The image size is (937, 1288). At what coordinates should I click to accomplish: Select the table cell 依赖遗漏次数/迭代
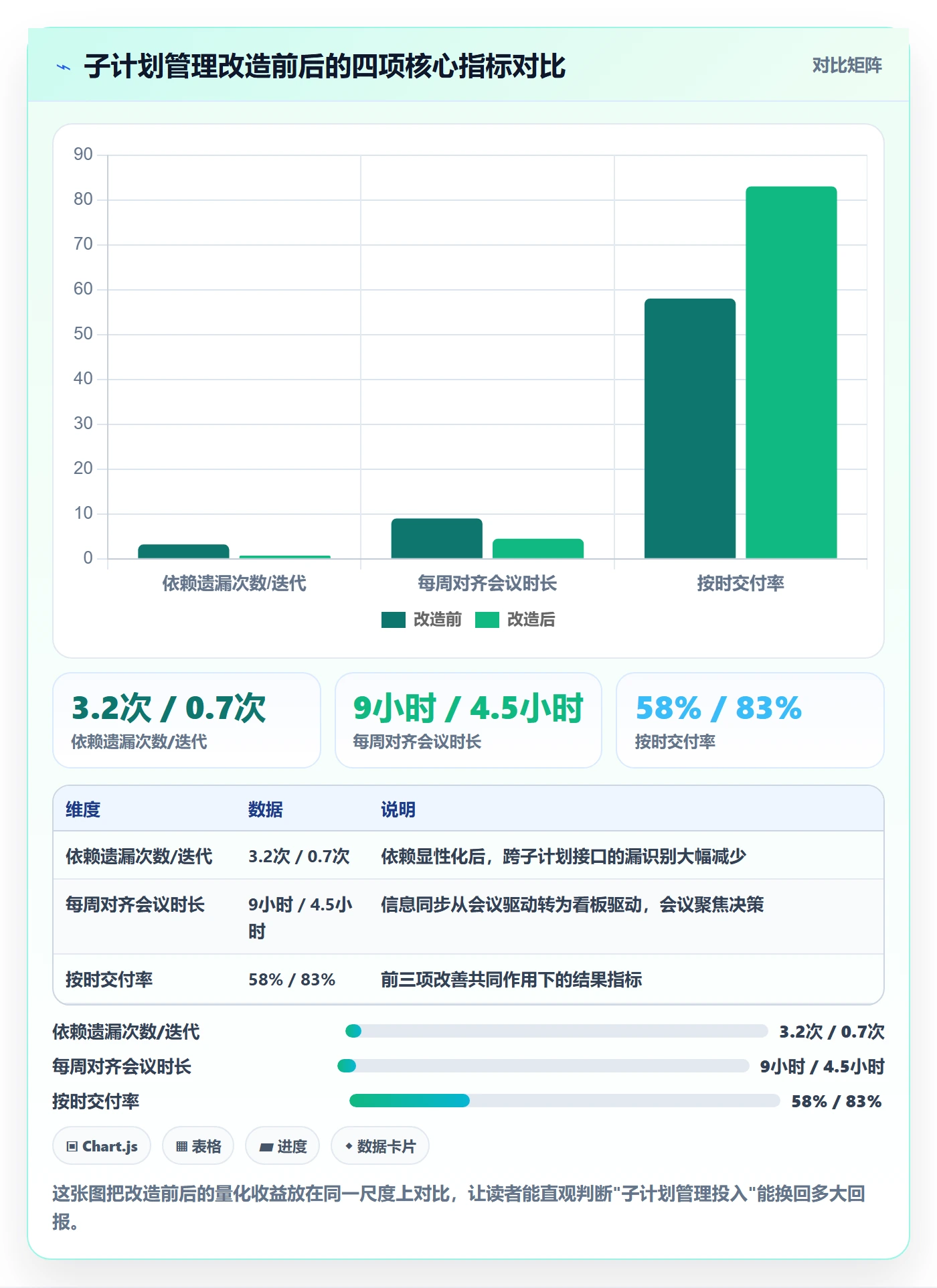[139, 856]
